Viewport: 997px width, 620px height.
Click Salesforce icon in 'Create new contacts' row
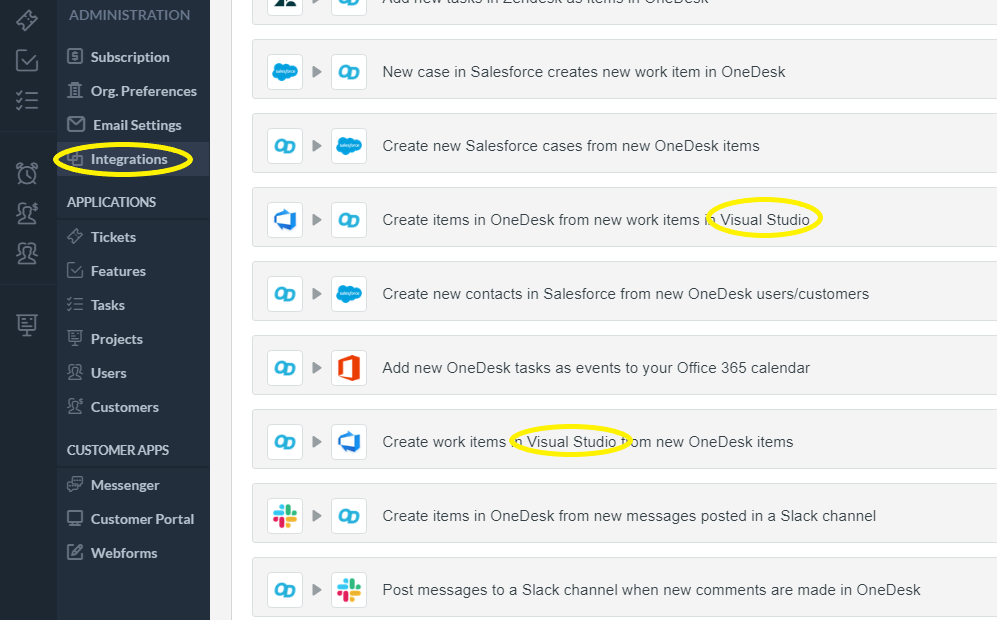[349, 294]
